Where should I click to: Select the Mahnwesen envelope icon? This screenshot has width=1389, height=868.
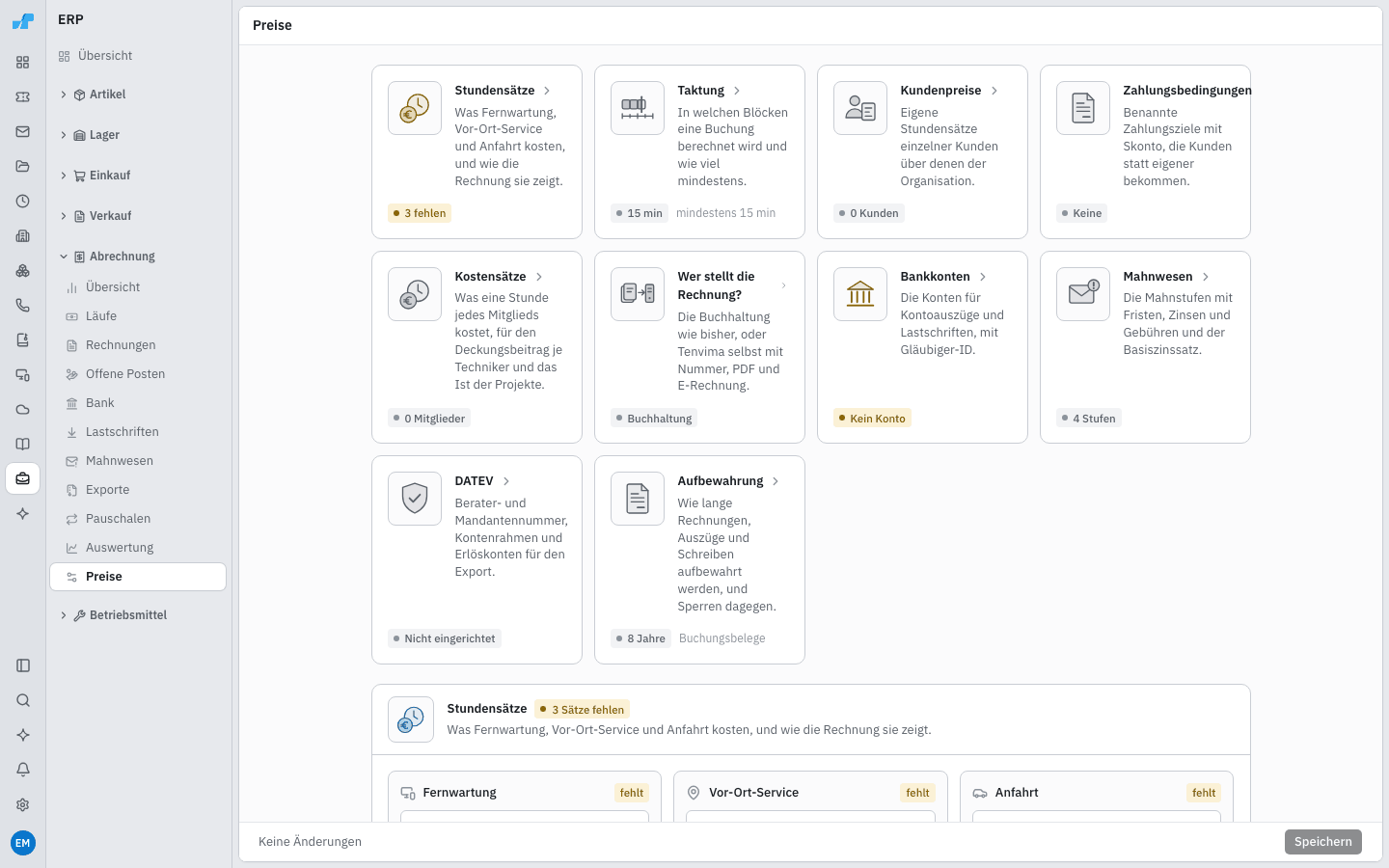[x=1083, y=294]
